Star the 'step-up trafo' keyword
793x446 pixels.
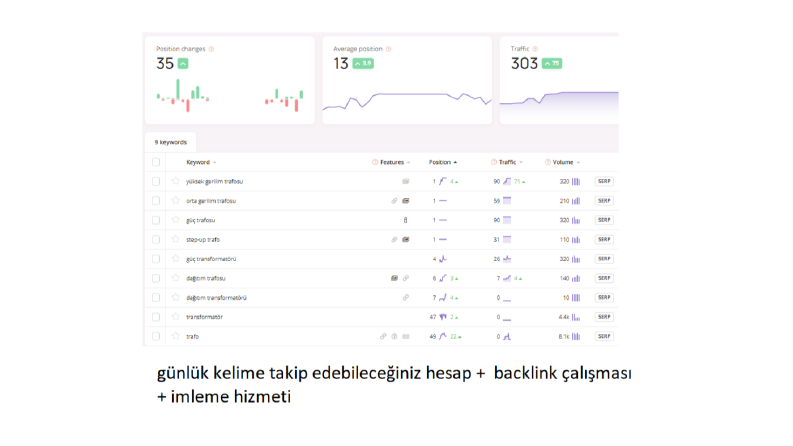coord(175,239)
